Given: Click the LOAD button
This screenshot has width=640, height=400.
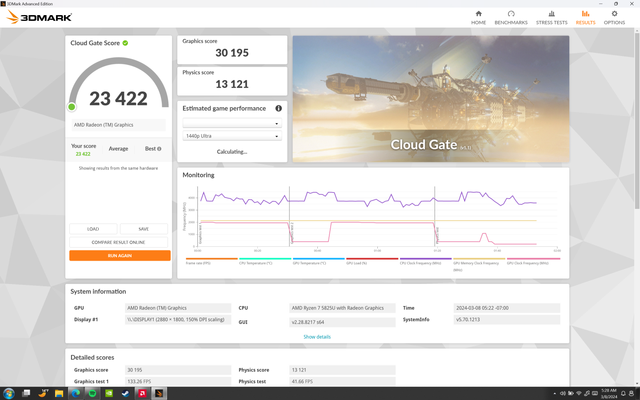Looking at the screenshot, I should click(x=93, y=229).
